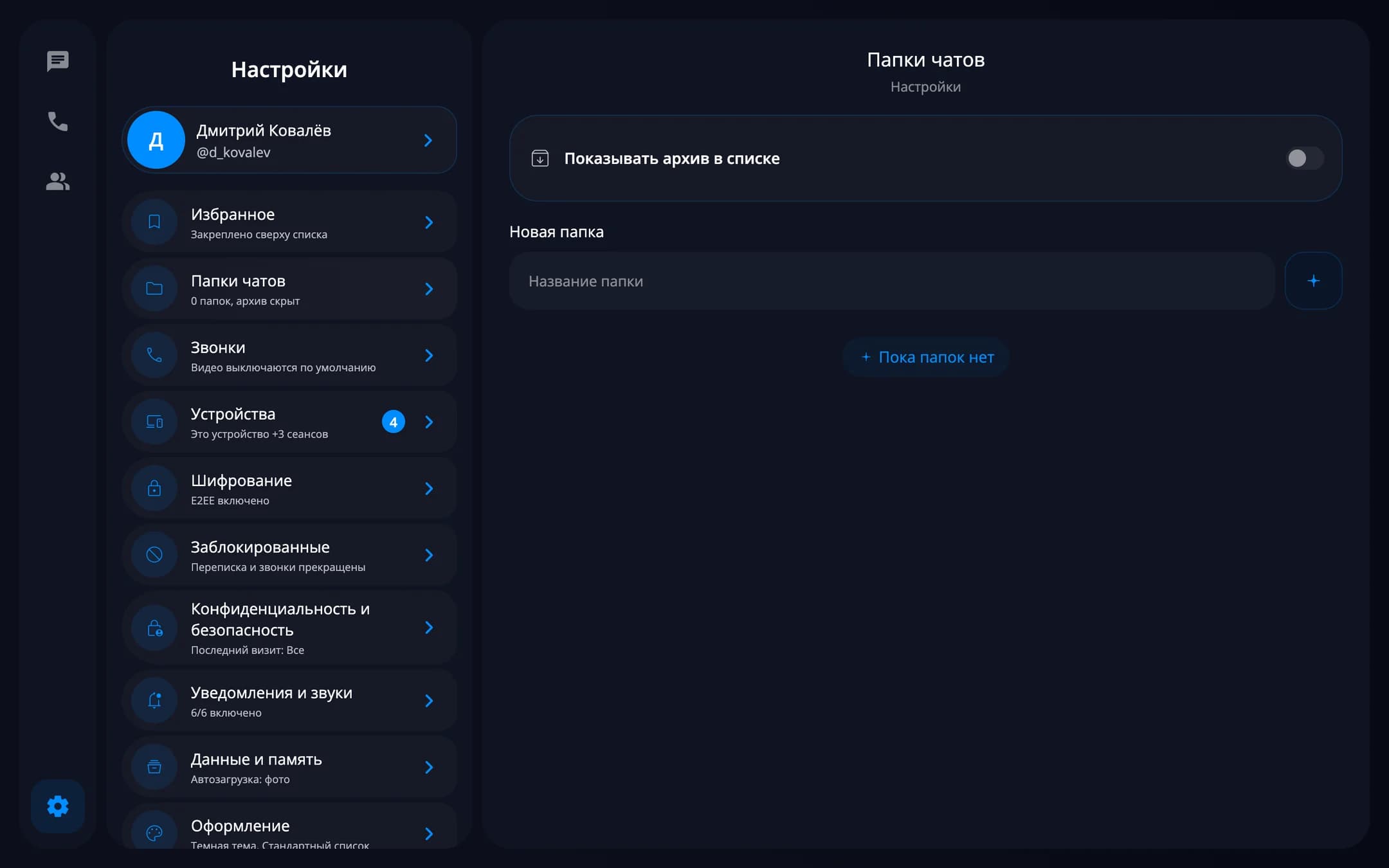Click the chevron on Звонки row

coord(429,356)
